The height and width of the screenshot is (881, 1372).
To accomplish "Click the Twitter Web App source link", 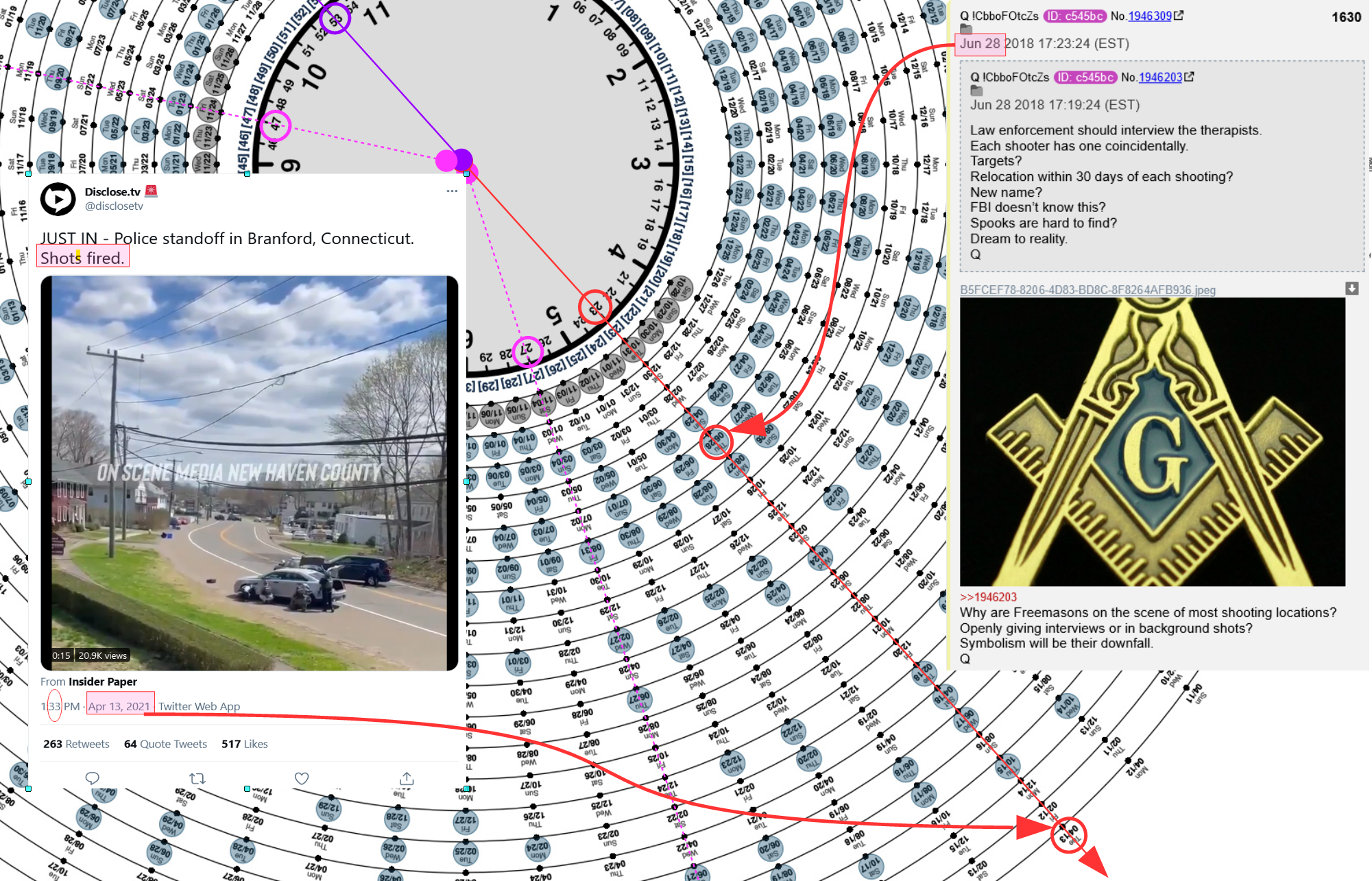I will click(200, 706).
